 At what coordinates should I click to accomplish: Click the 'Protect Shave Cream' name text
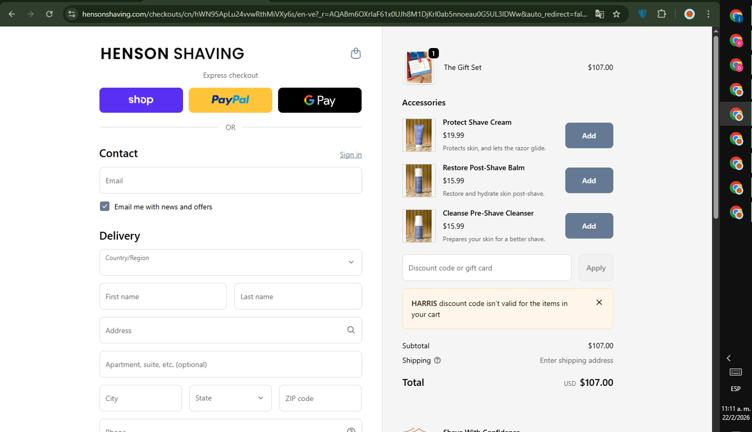[477, 122]
